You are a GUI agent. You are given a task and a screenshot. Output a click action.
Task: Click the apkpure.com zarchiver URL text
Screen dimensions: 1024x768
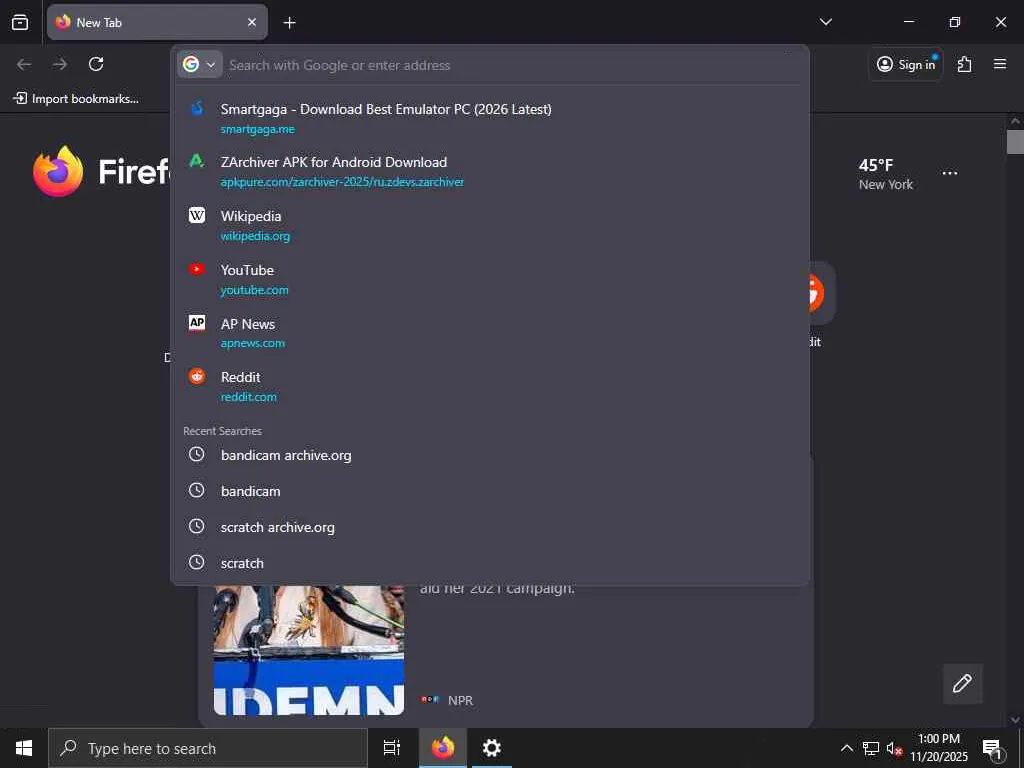(x=342, y=182)
